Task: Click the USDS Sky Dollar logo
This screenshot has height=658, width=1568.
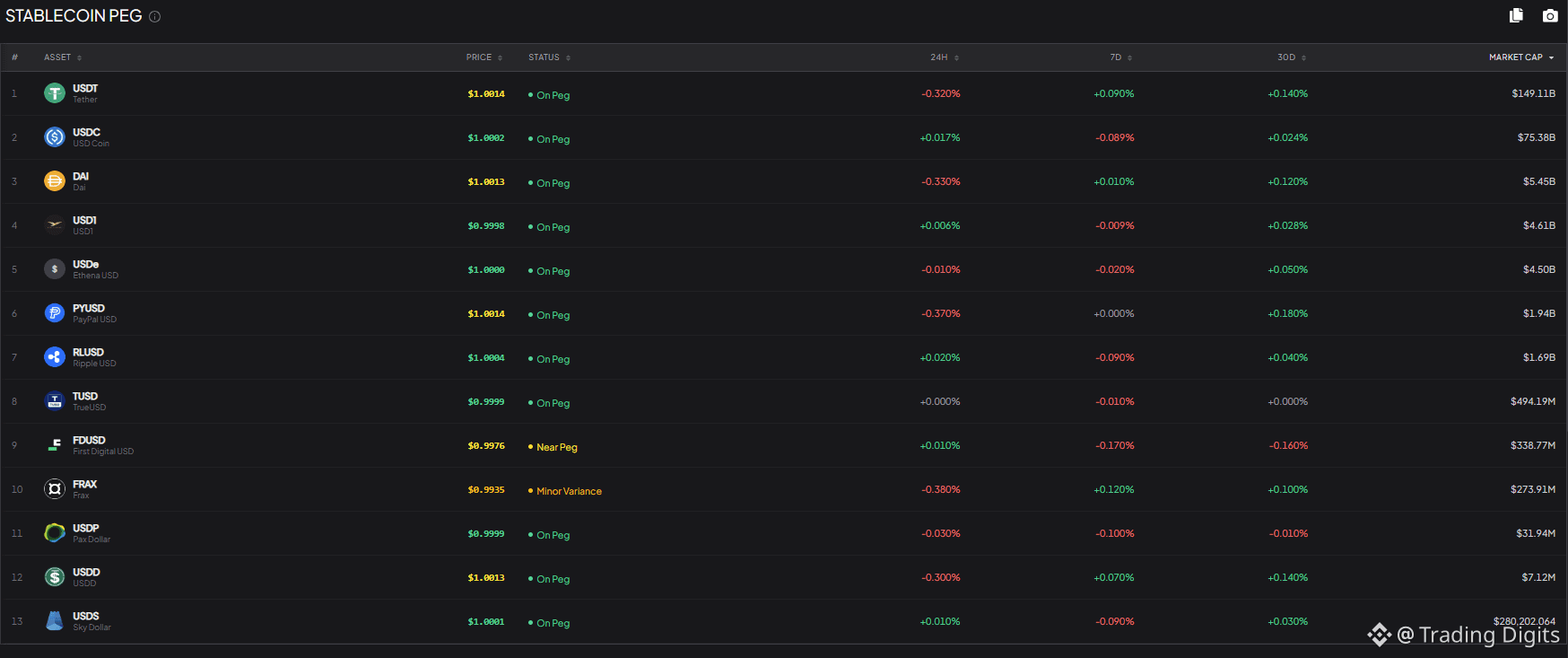Action: pyautogui.click(x=55, y=620)
